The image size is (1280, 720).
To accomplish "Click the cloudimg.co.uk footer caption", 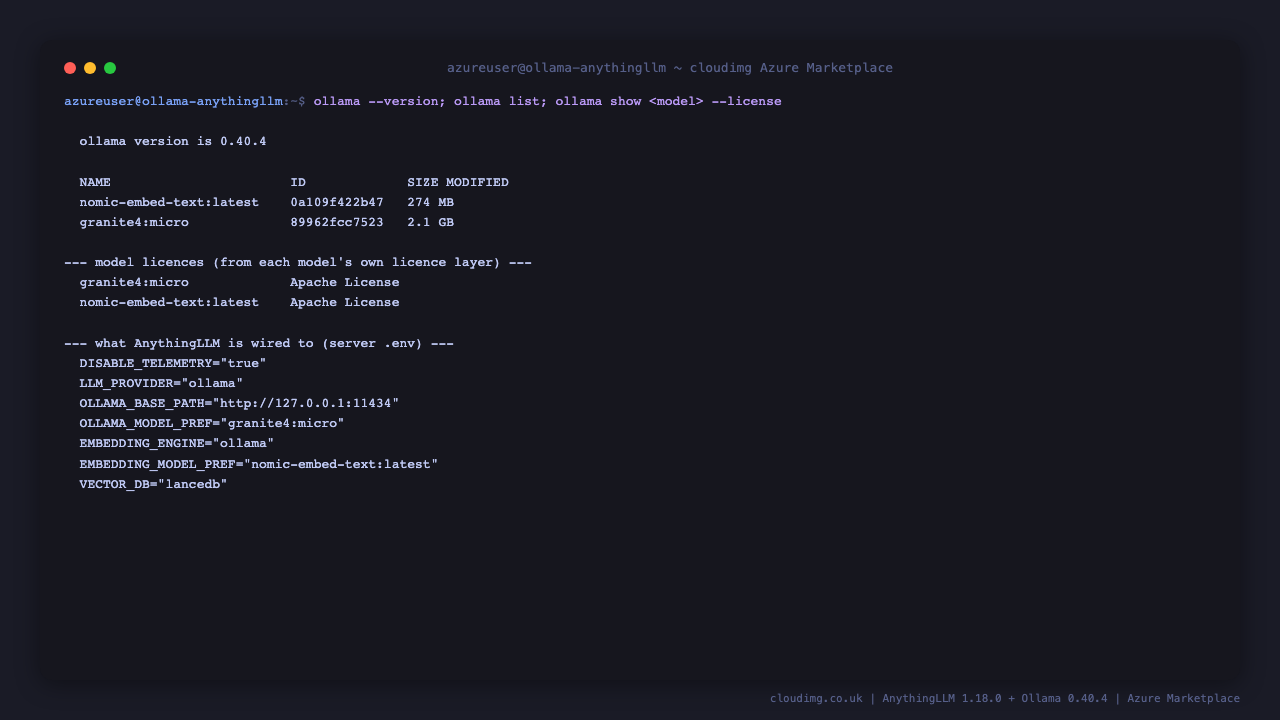I will (1005, 698).
